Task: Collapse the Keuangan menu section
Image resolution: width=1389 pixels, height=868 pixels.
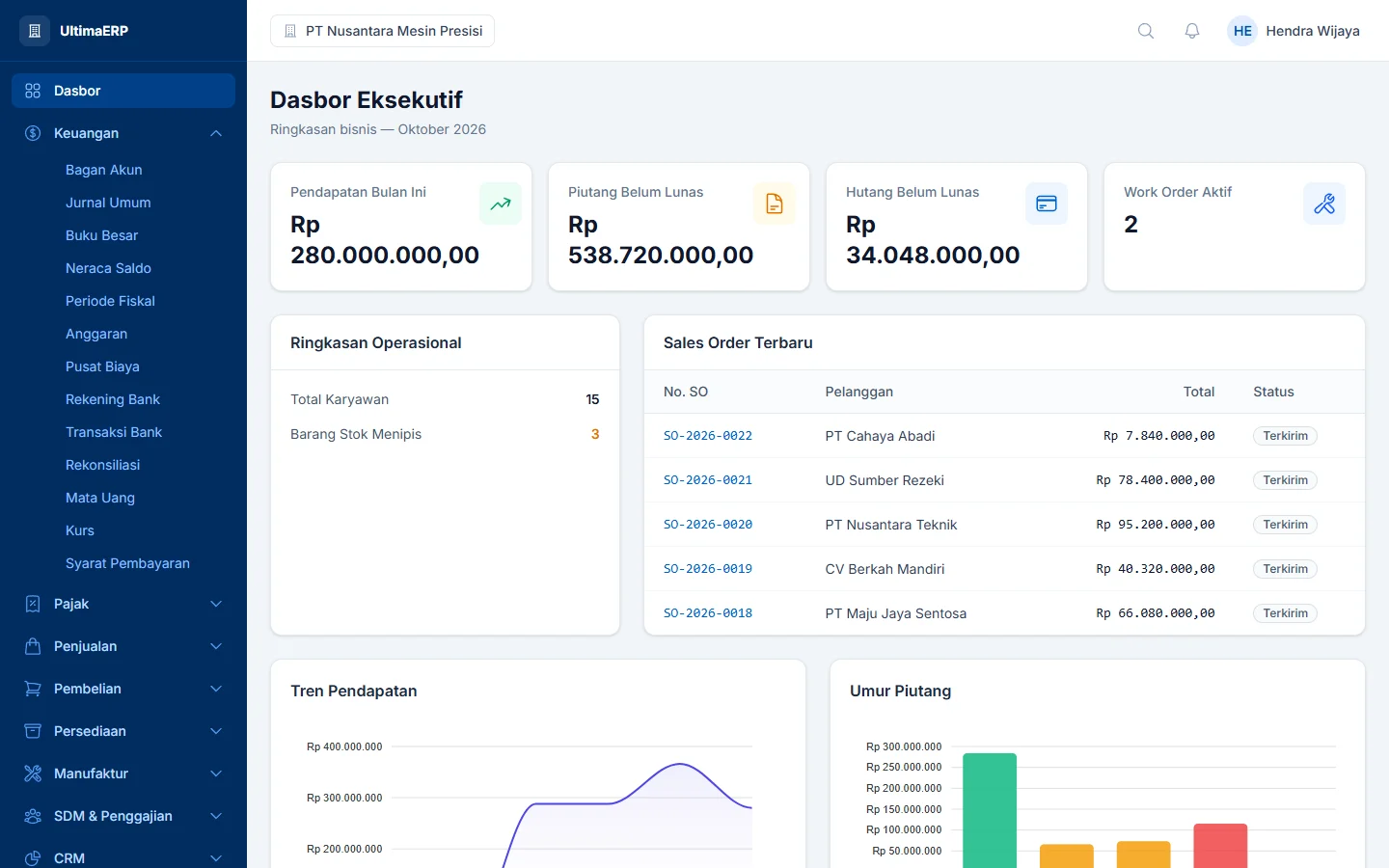Action: 216,133
